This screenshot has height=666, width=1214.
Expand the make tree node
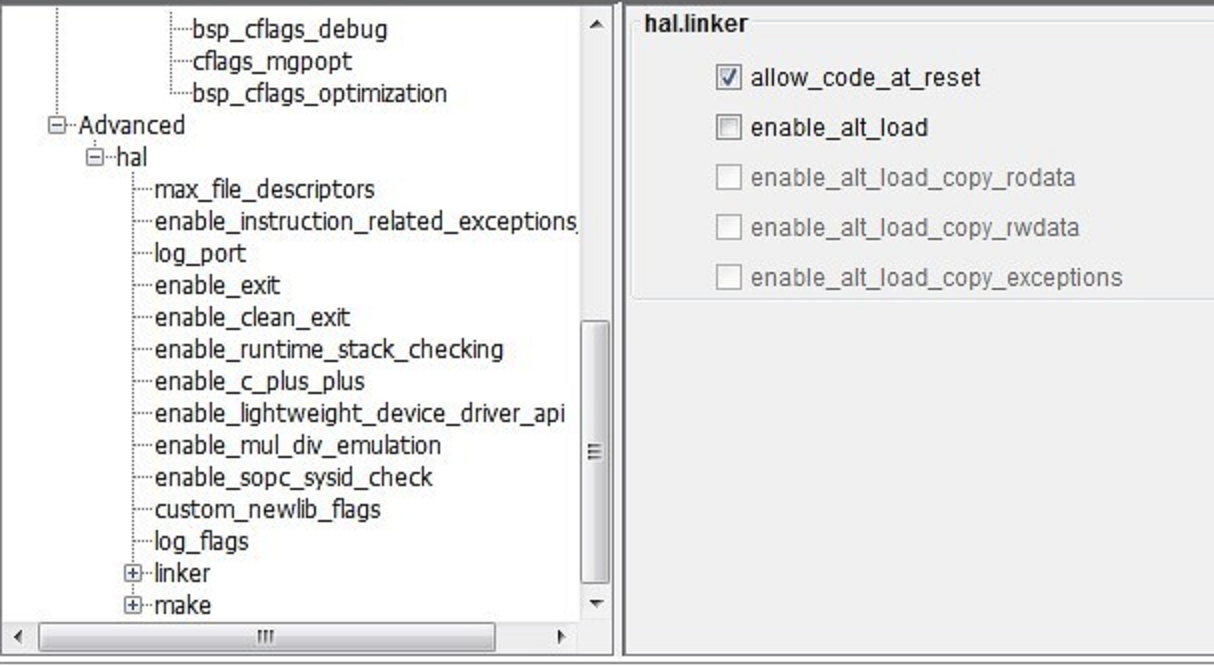[x=132, y=605]
